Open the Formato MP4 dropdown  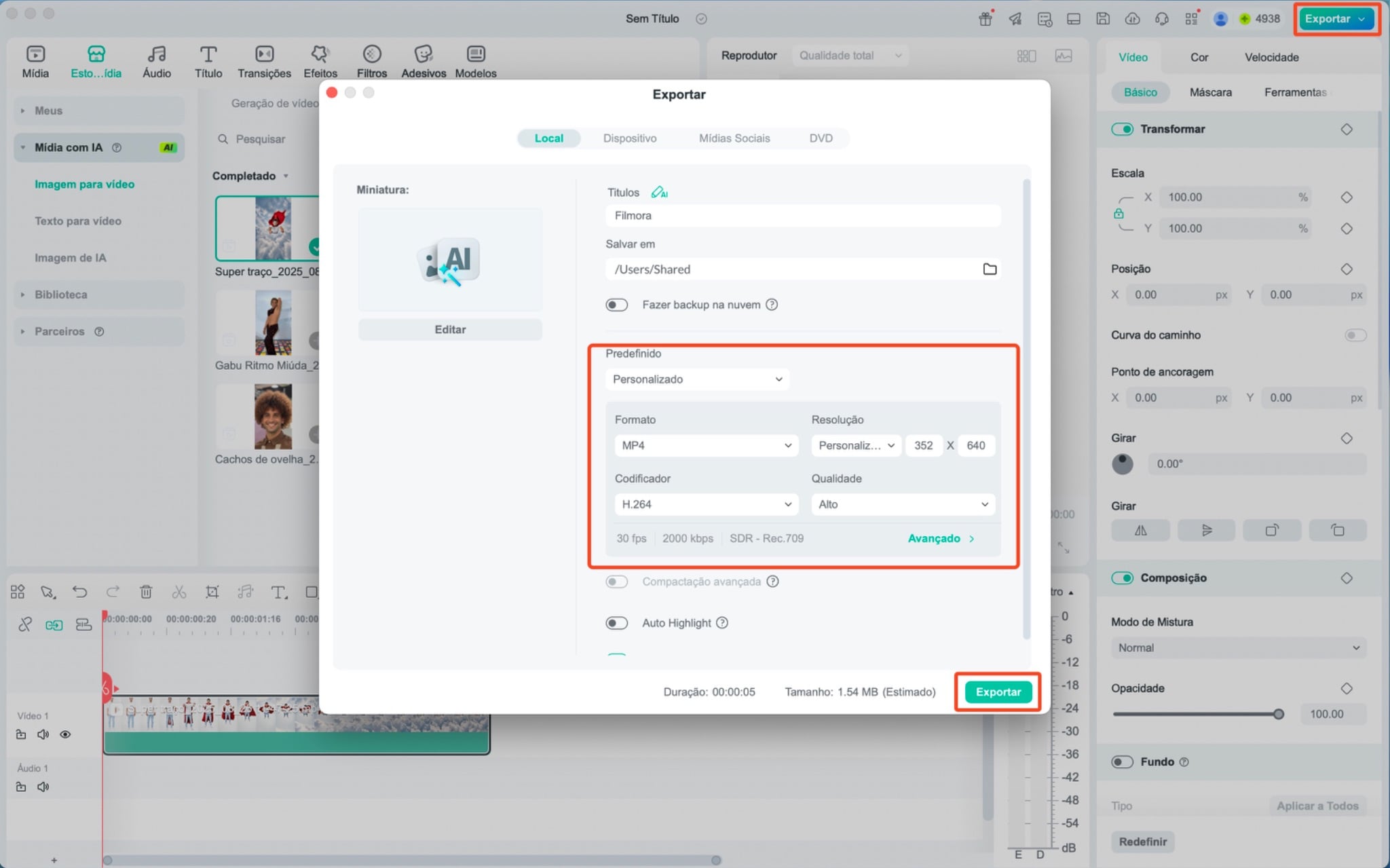pyautogui.click(x=706, y=445)
